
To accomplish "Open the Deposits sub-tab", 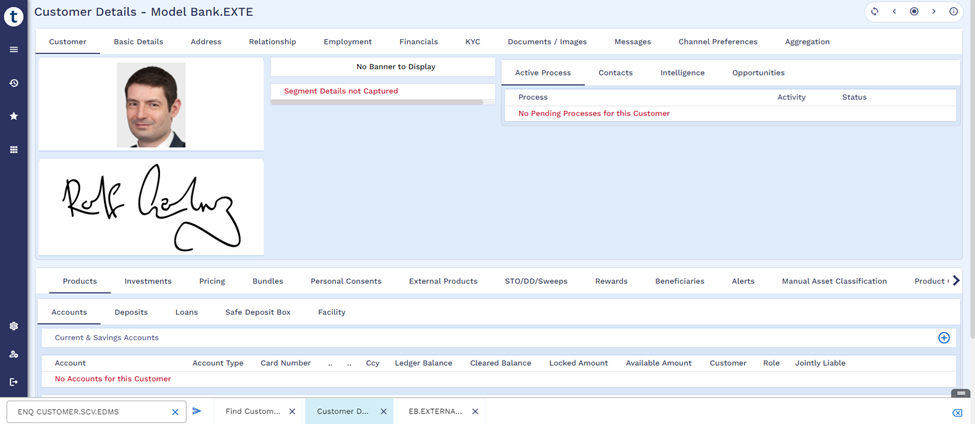I will (131, 312).
